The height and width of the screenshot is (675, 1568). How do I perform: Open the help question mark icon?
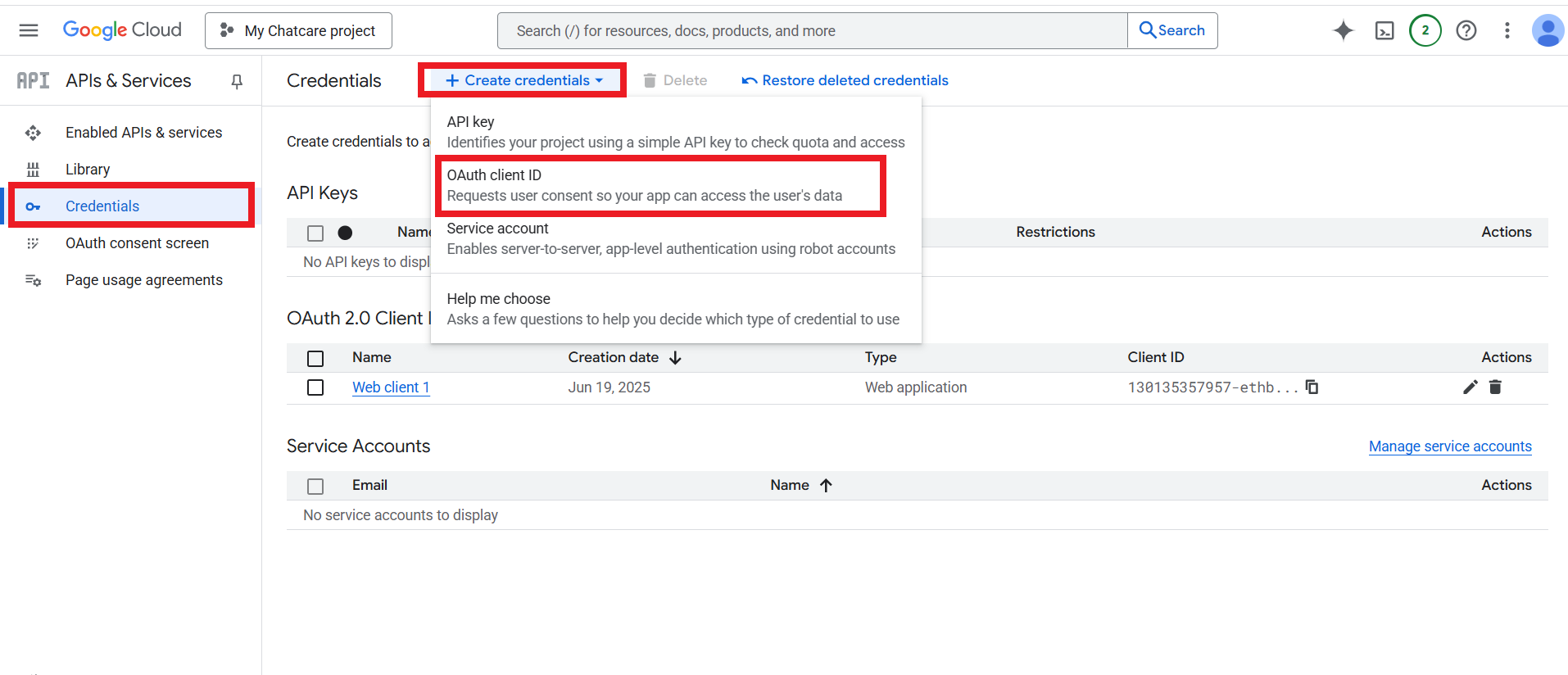coord(1466,30)
